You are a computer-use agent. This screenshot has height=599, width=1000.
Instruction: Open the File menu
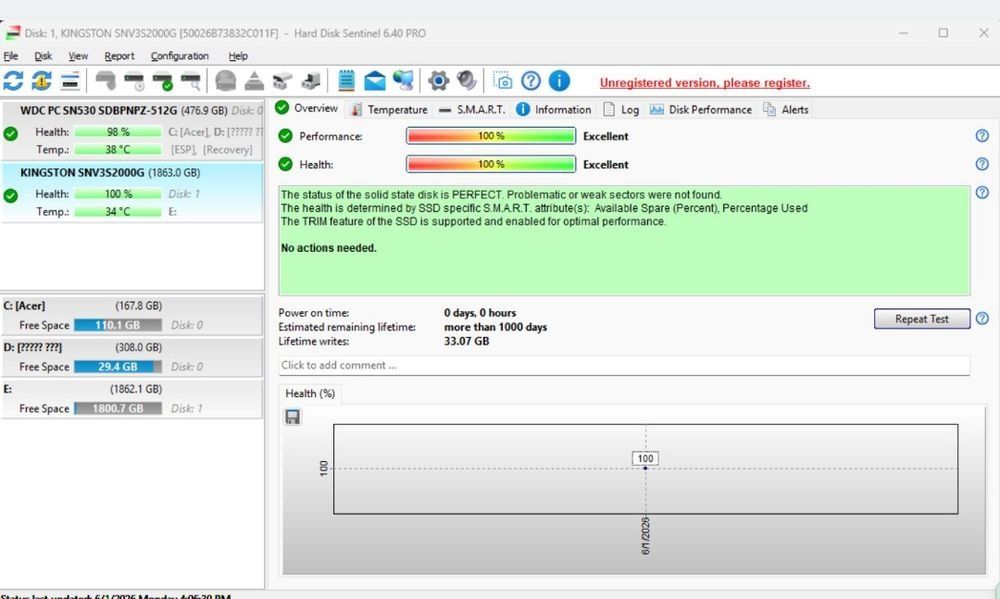click(11, 56)
